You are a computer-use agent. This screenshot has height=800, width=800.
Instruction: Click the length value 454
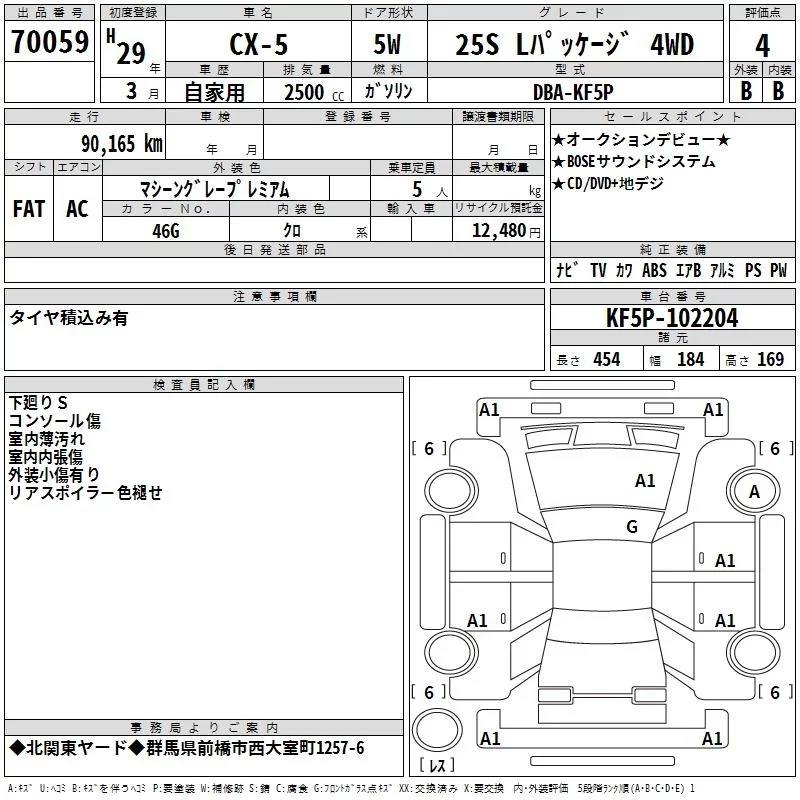pyautogui.click(x=607, y=359)
